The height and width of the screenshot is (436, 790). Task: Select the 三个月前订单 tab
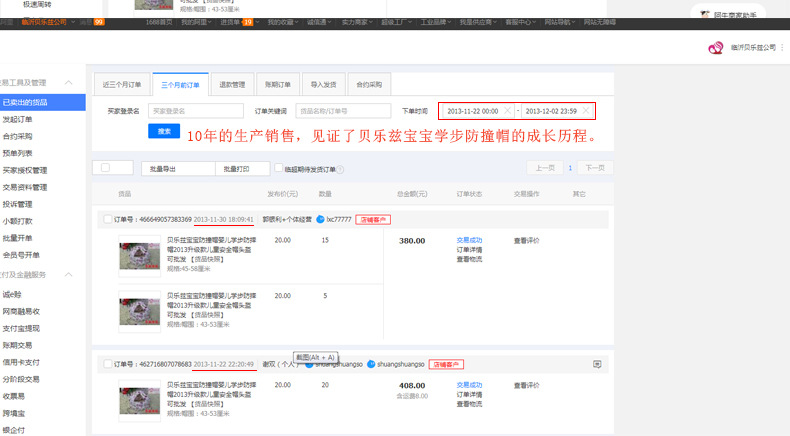(x=180, y=85)
